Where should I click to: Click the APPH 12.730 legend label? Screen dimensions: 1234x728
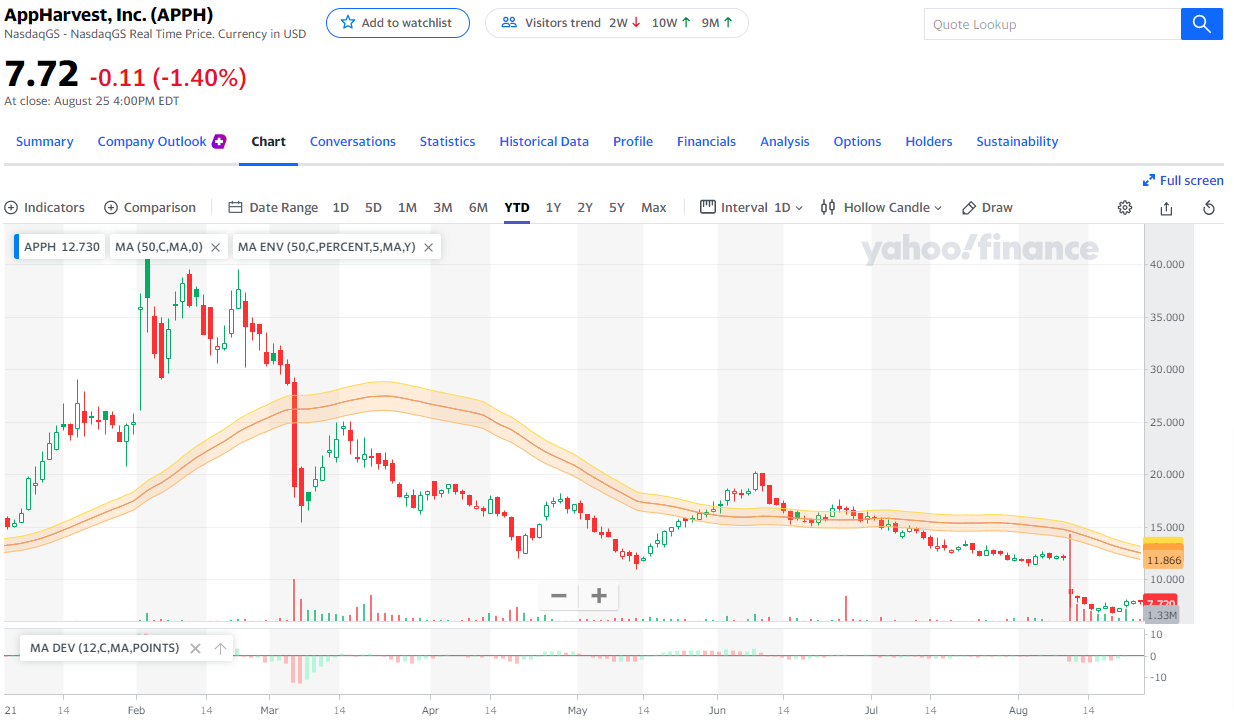pyautogui.click(x=62, y=247)
